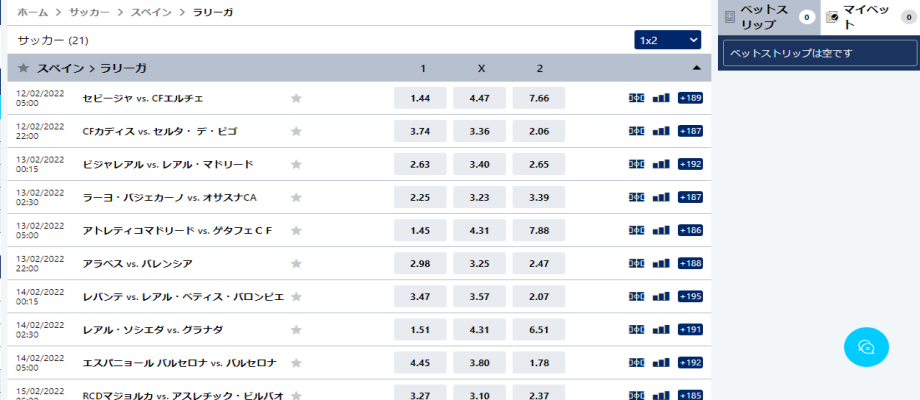The image size is (920, 400).
Task: Show stats chart icon for レアル・ソシエダ vs. グラナダ
Action: pyautogui.click(x=661, y=330)
